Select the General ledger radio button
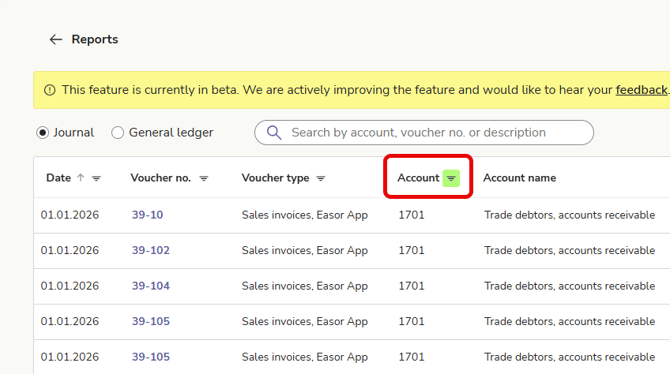 click(x=118, y=133)
